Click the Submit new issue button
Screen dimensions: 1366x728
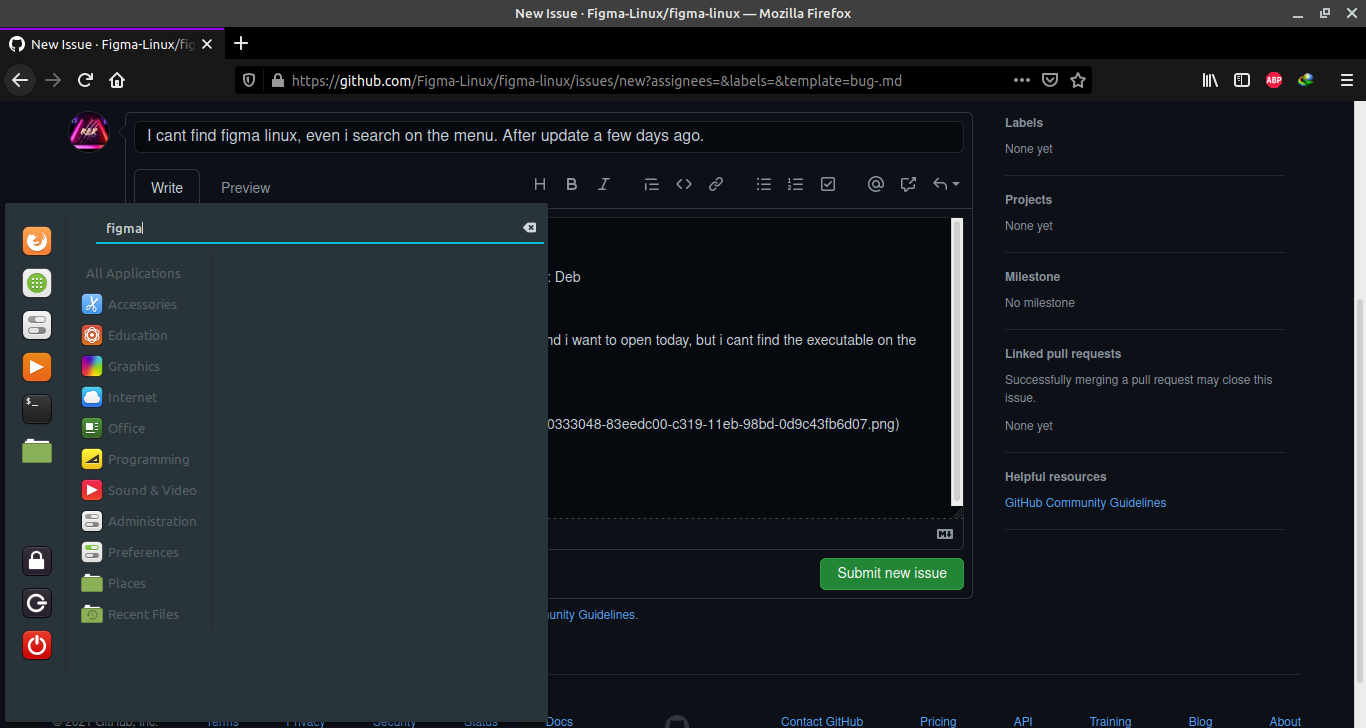tap(892, 573)
